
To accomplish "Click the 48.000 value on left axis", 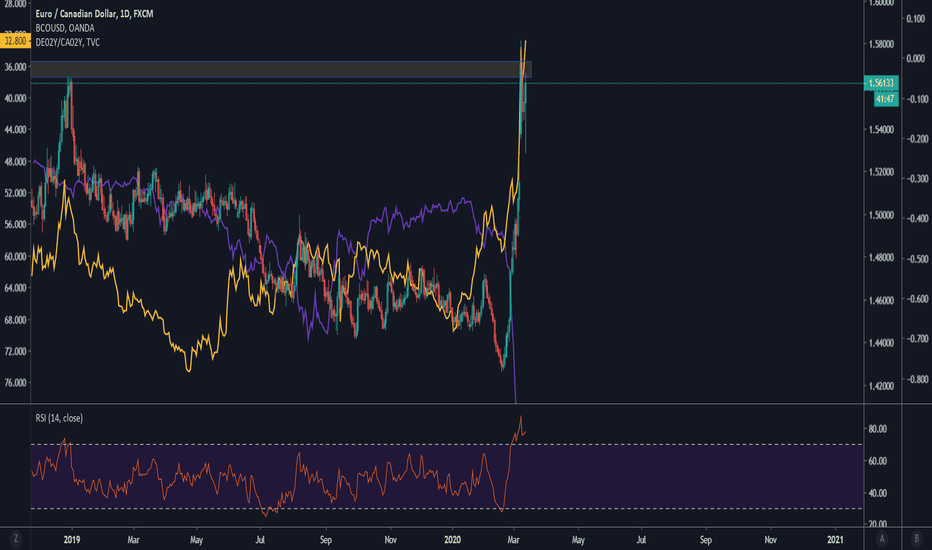I will click(15, 162).
